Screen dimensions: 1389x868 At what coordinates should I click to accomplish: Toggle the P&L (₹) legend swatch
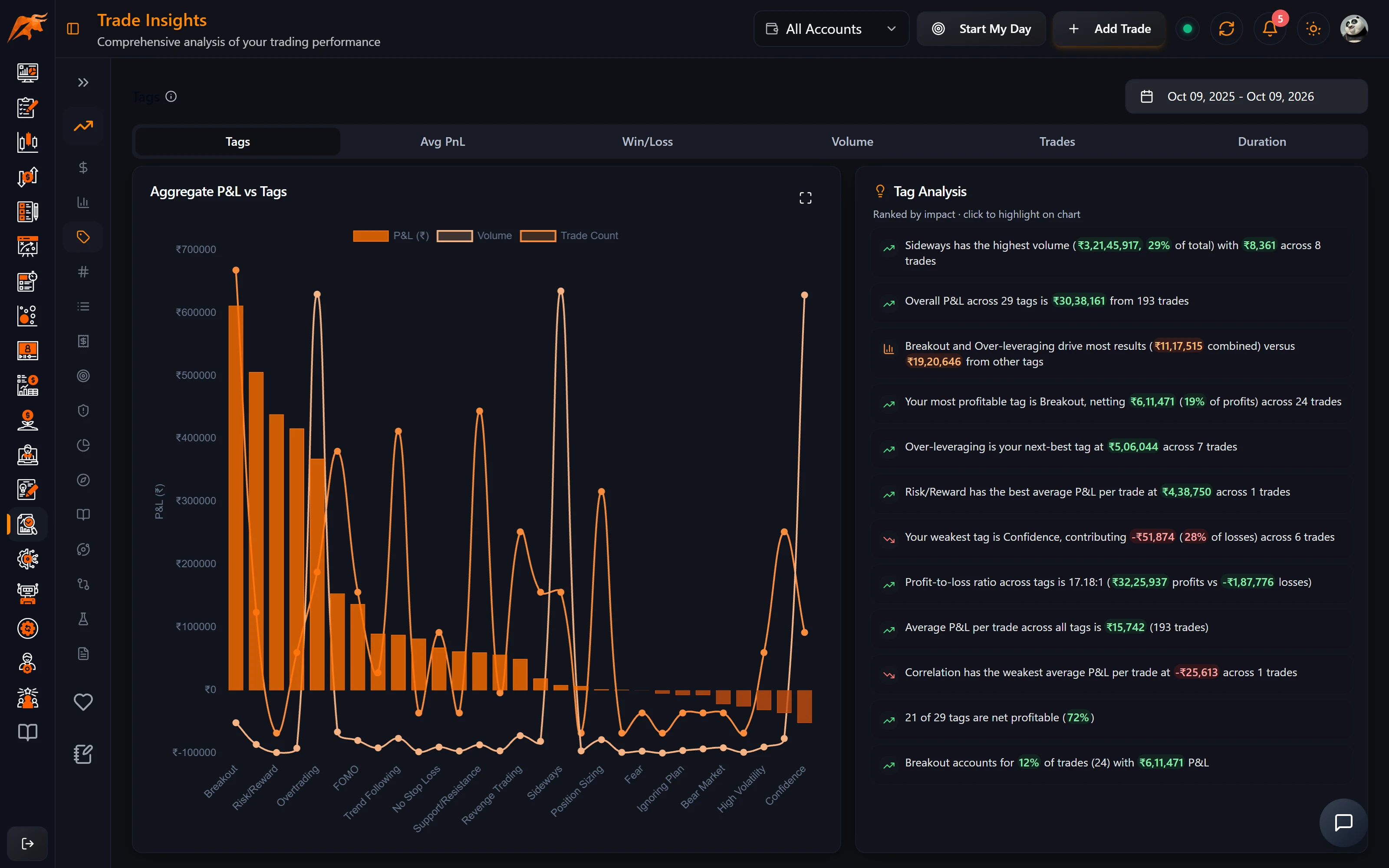pos(371,236)
